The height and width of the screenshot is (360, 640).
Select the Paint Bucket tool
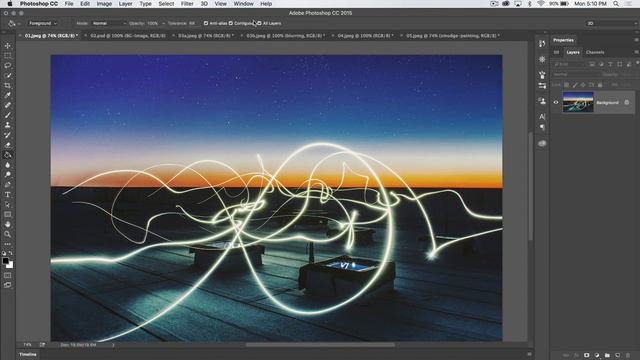point(8,155)
